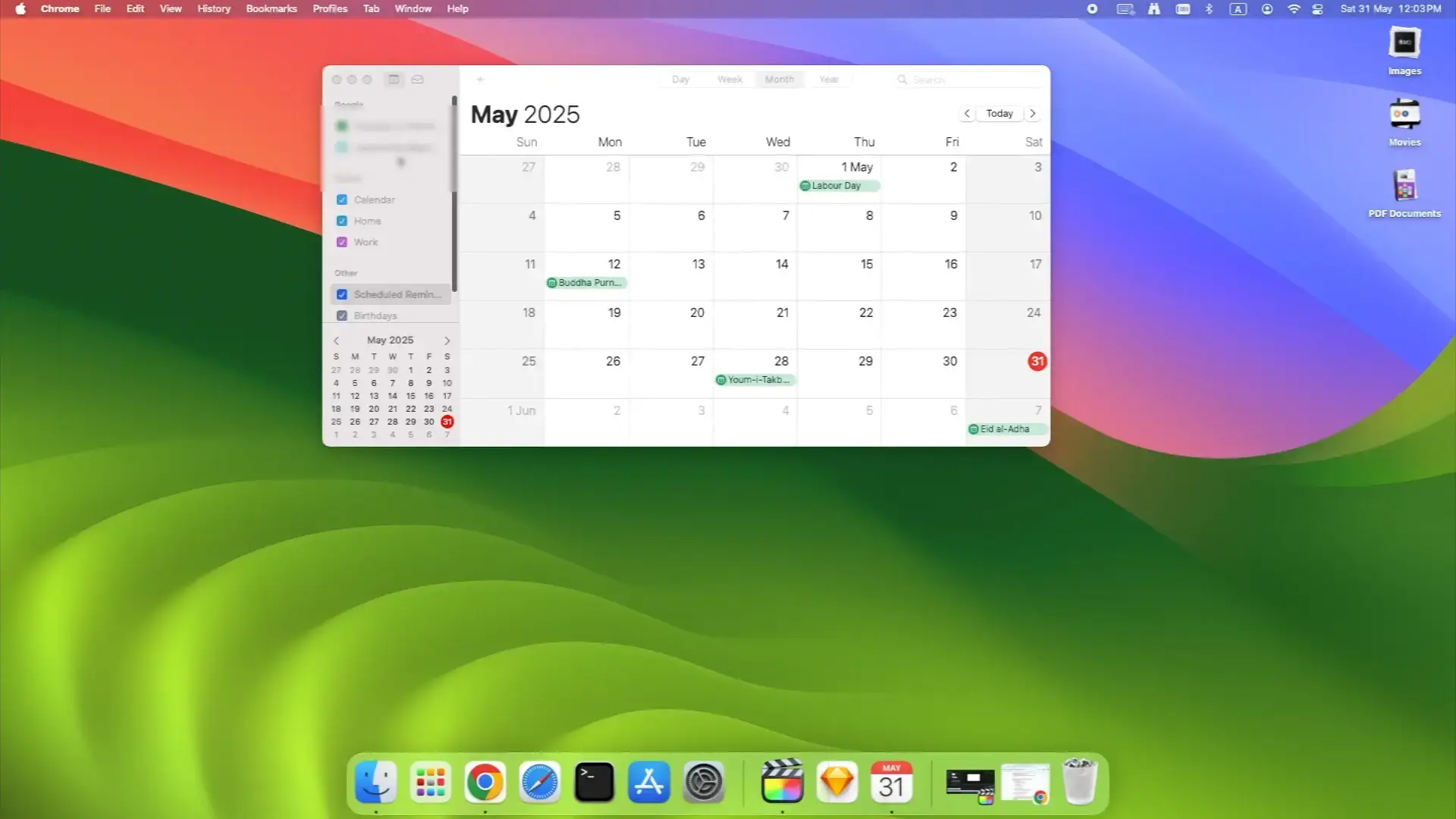Click the plus icon to add event
1456x819 pixels.
(480, 79)
